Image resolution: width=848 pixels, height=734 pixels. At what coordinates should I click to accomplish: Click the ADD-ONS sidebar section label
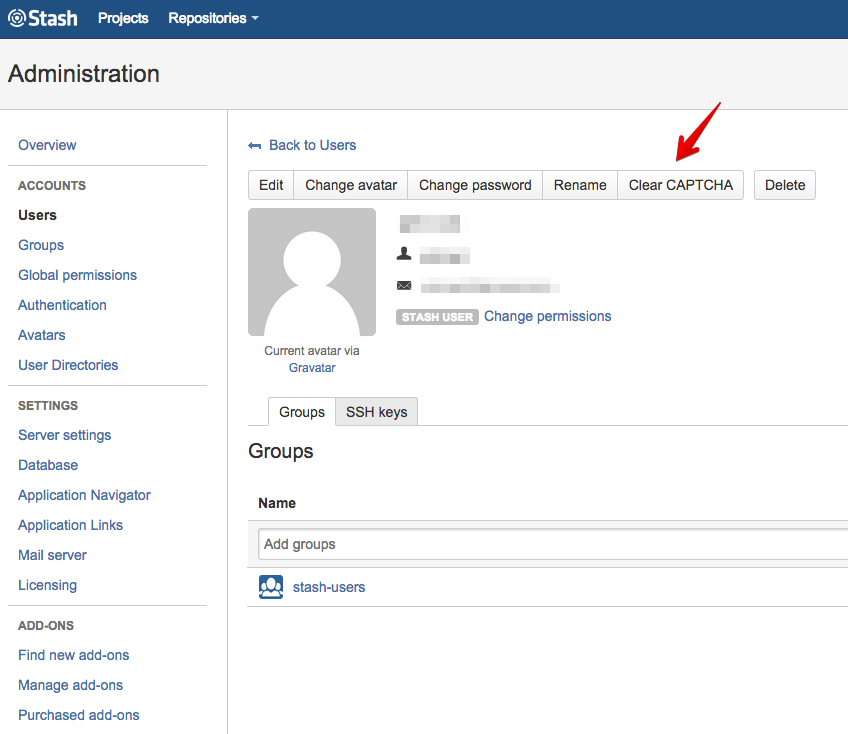(46, 626)
